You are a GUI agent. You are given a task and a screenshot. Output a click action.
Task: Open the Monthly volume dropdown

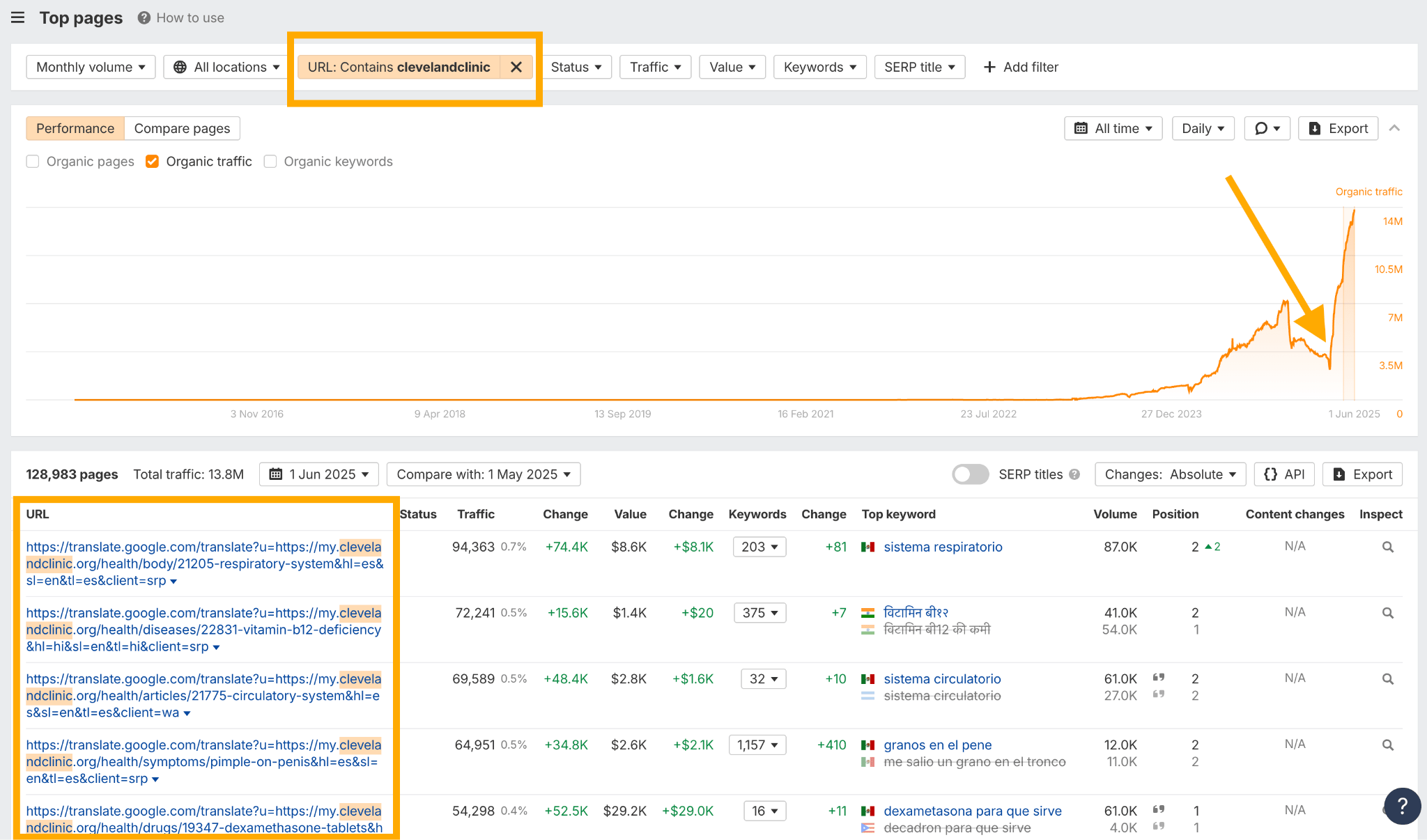90,67
